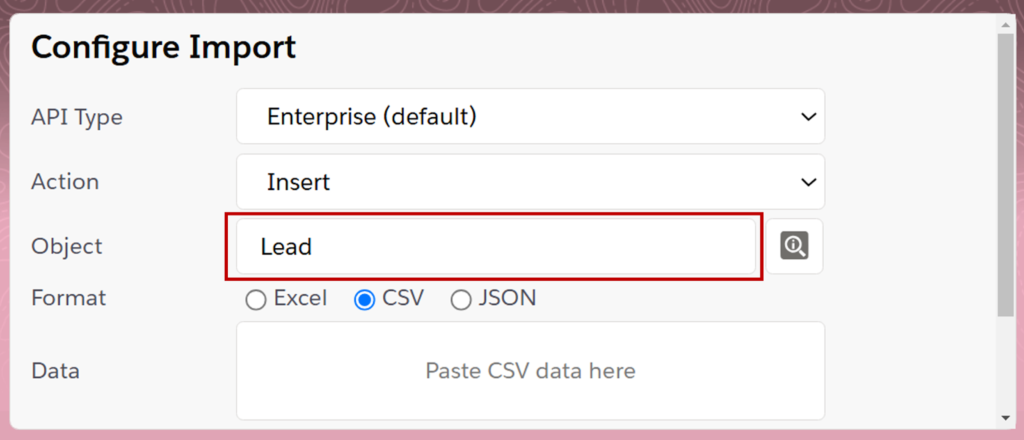Image resolution: width=1024 pixels, height=440 pixels.
Task: Click the CSV label text
Action: [x=403, y=298]
